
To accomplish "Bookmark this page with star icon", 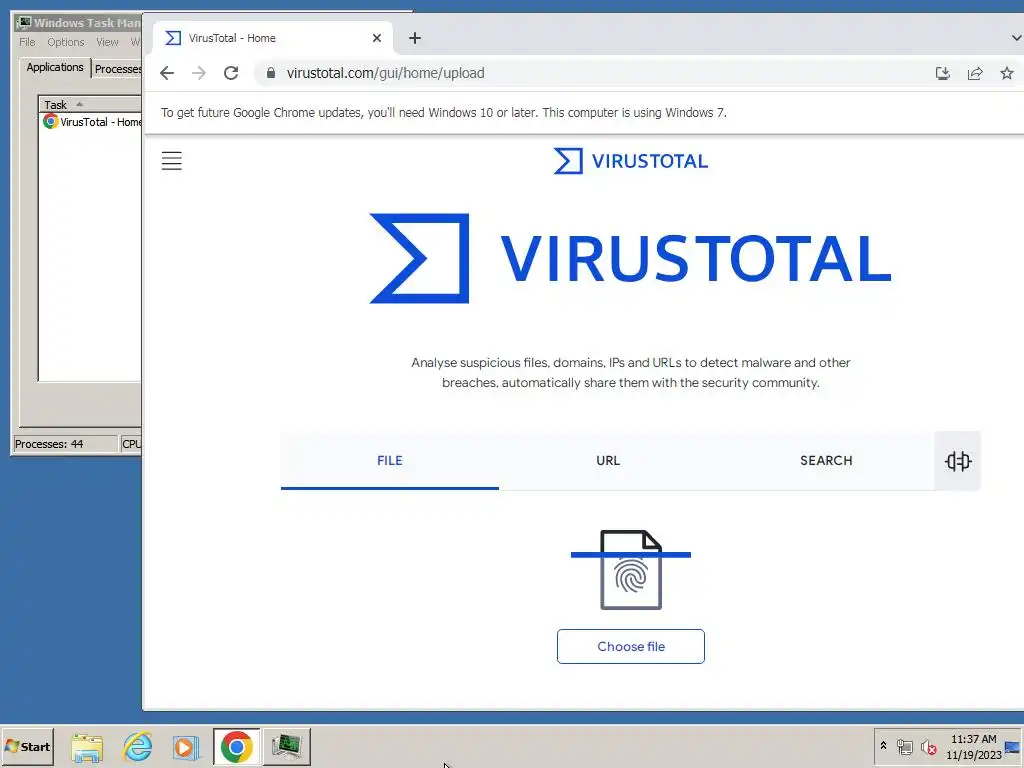I will point(1007,73).
